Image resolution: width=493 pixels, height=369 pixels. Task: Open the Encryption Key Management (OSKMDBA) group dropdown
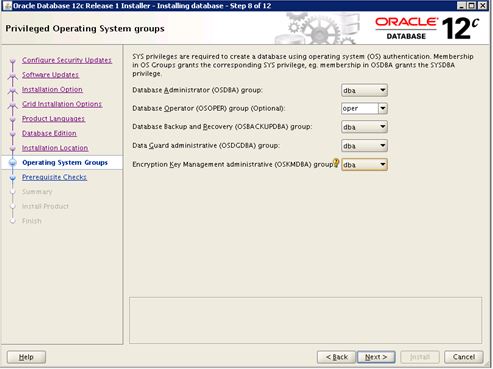click(x=364, y=165)
